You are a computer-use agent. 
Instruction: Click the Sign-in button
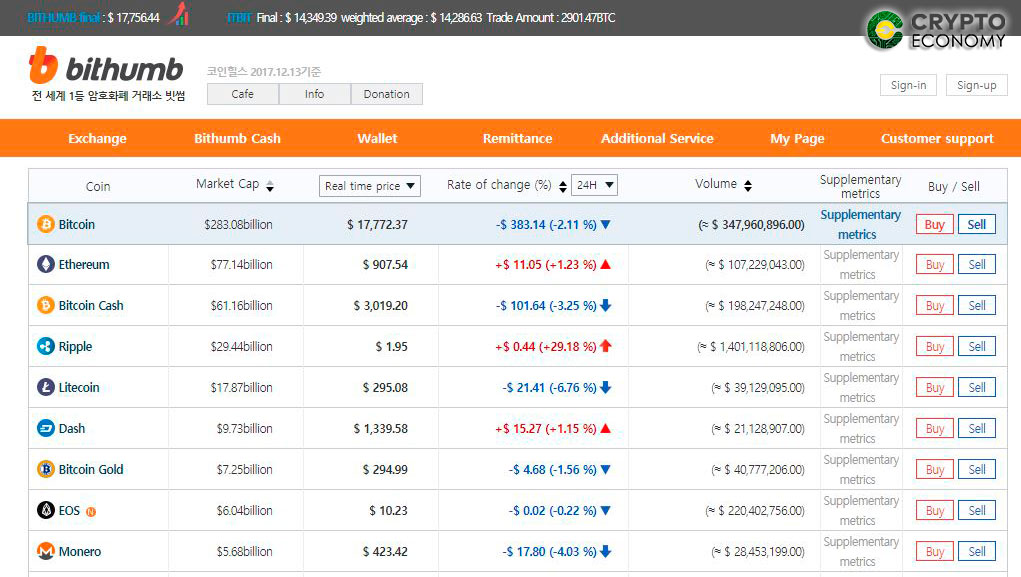[908, 85]
